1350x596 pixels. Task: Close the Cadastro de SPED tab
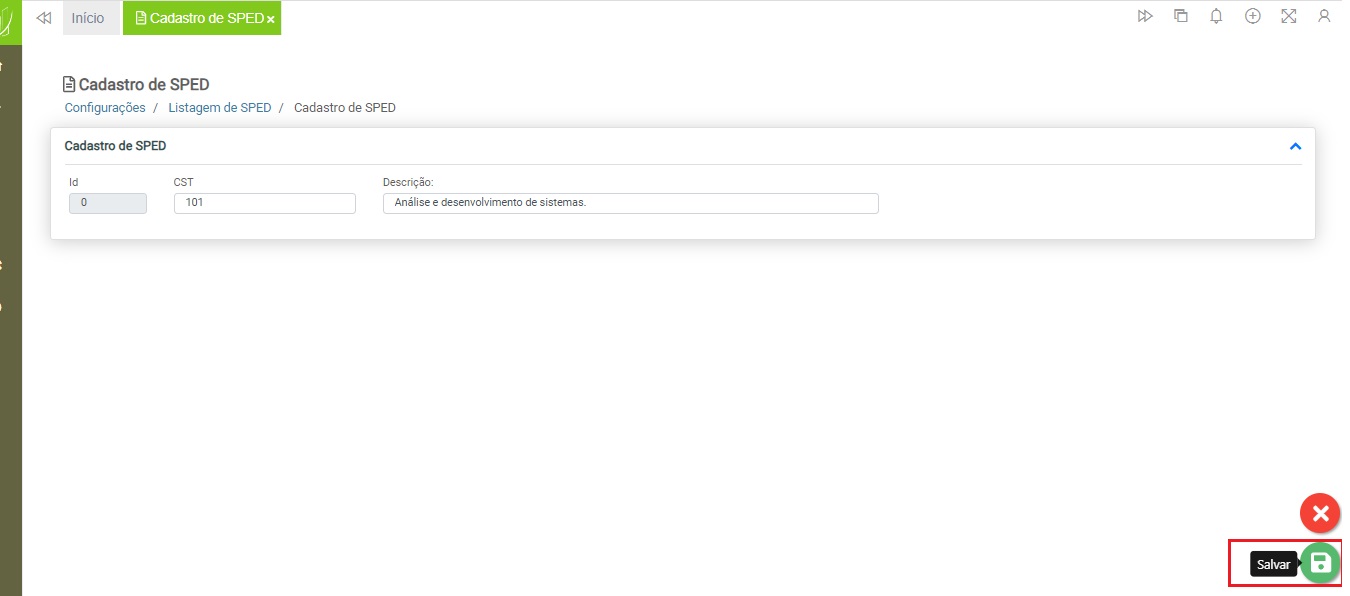(x=271, y=19)
